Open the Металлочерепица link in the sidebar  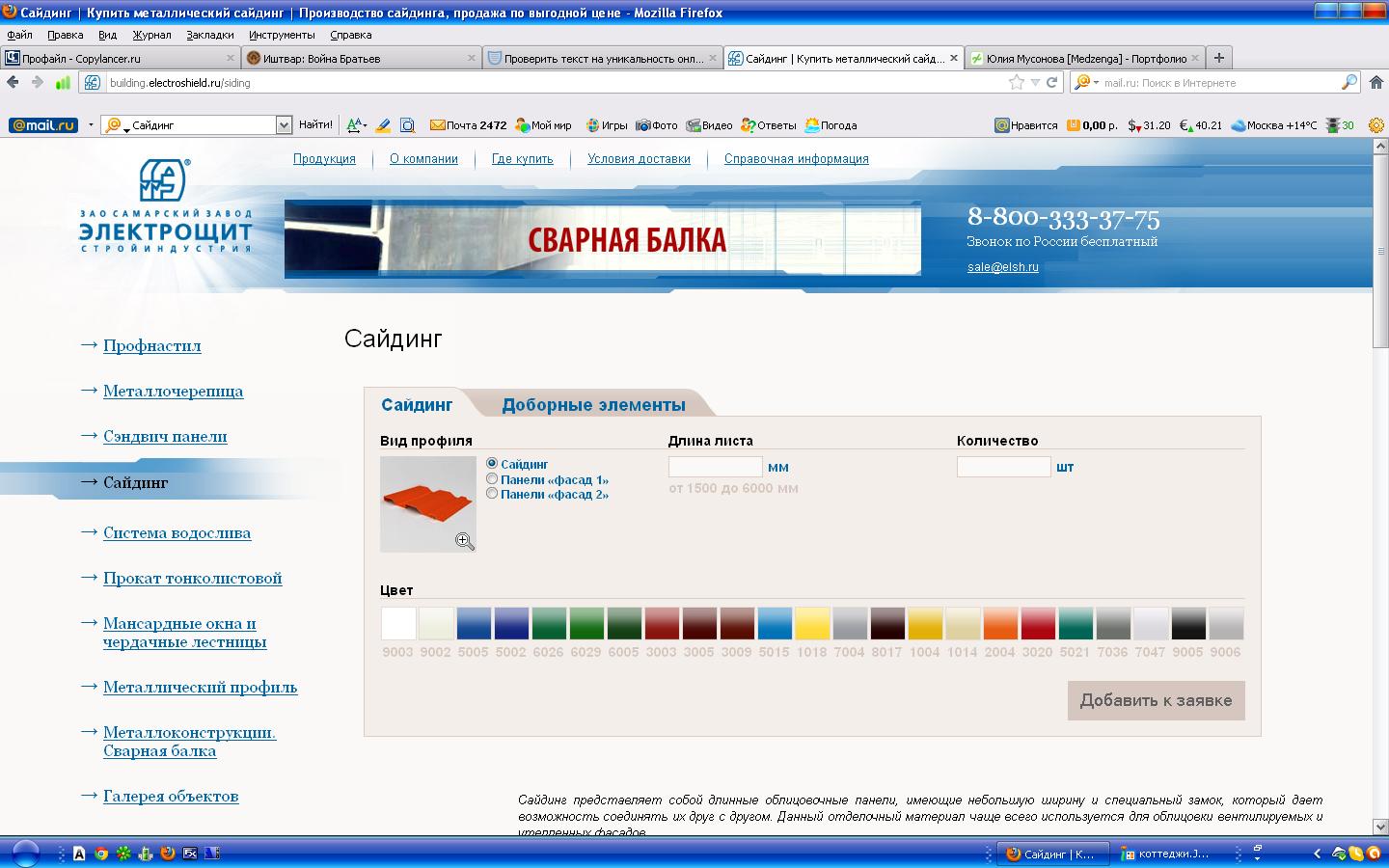[x=174, y=392]
